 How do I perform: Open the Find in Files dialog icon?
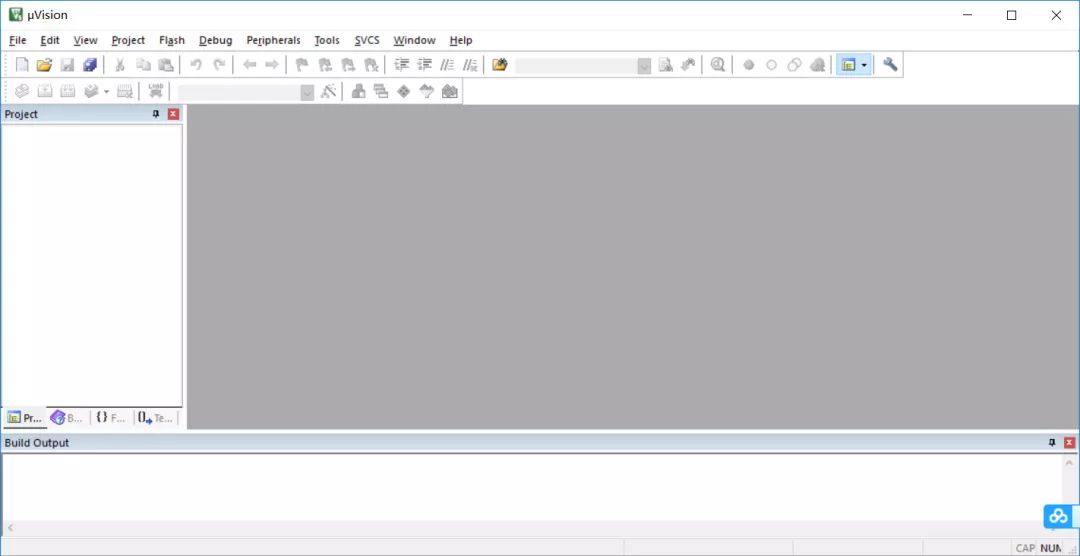click(500, 65)
